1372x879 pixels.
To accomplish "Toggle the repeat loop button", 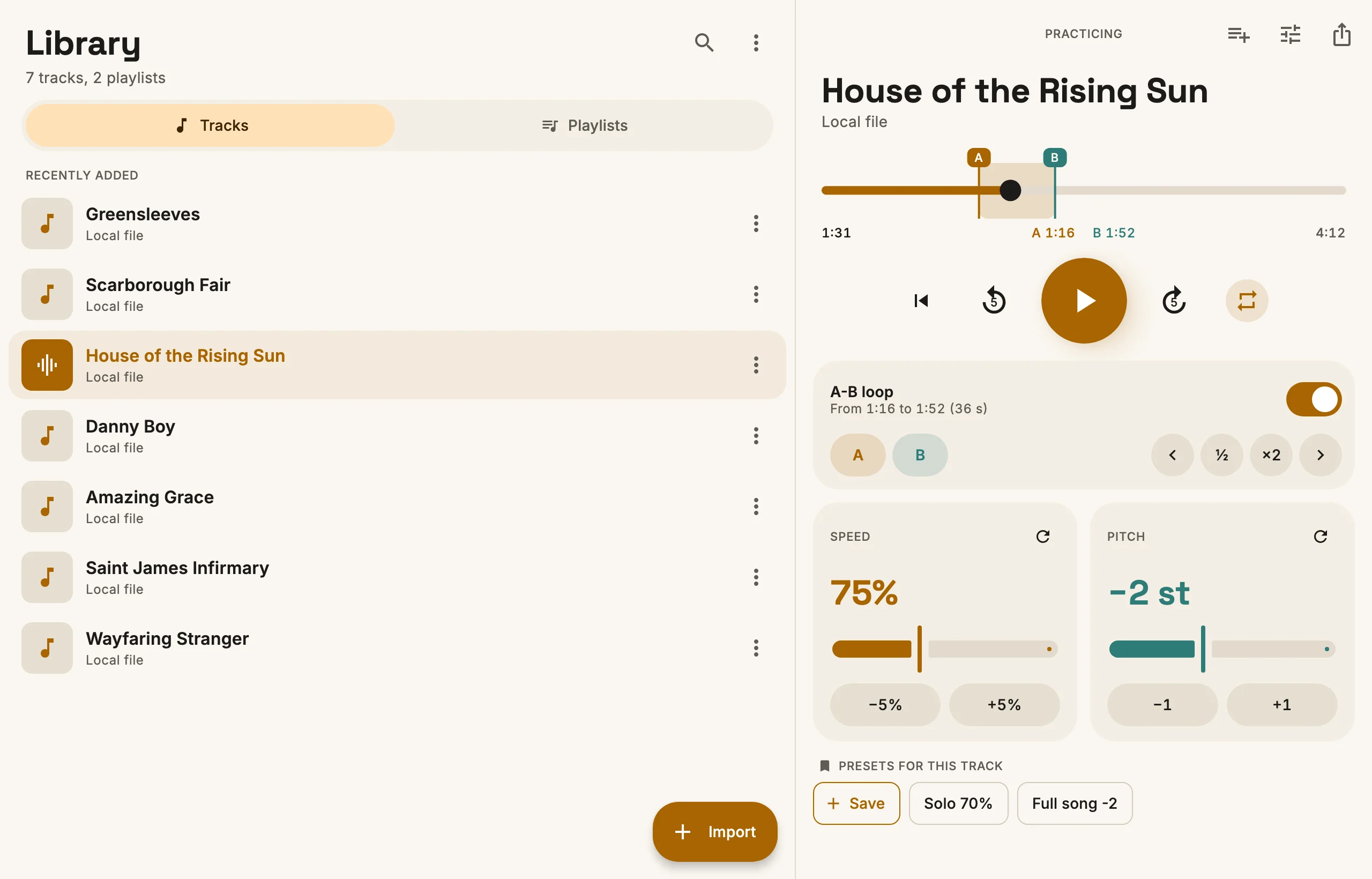I will [1247, 301].
